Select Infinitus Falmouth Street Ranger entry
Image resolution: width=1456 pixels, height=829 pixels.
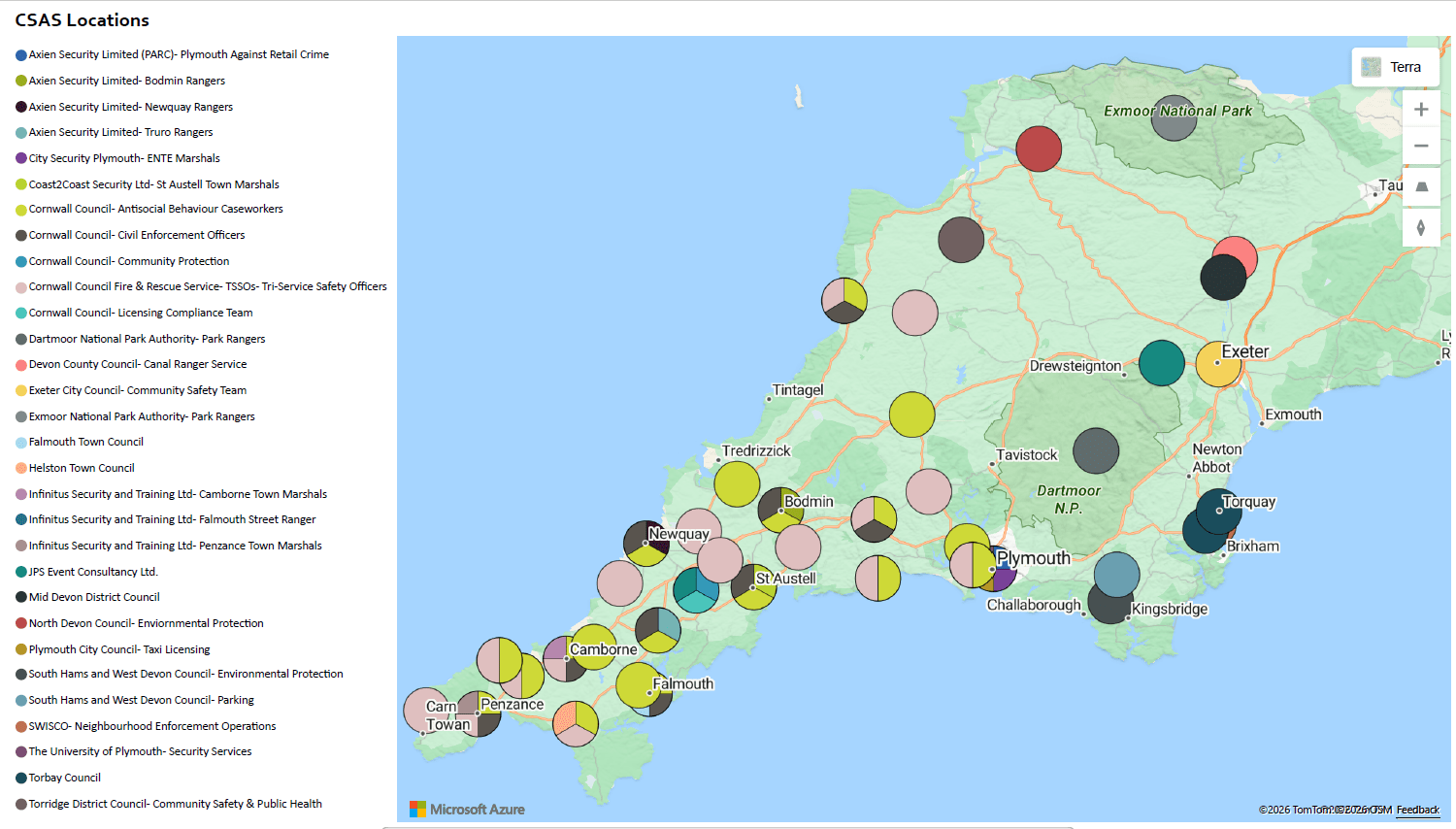coord(172,519)
